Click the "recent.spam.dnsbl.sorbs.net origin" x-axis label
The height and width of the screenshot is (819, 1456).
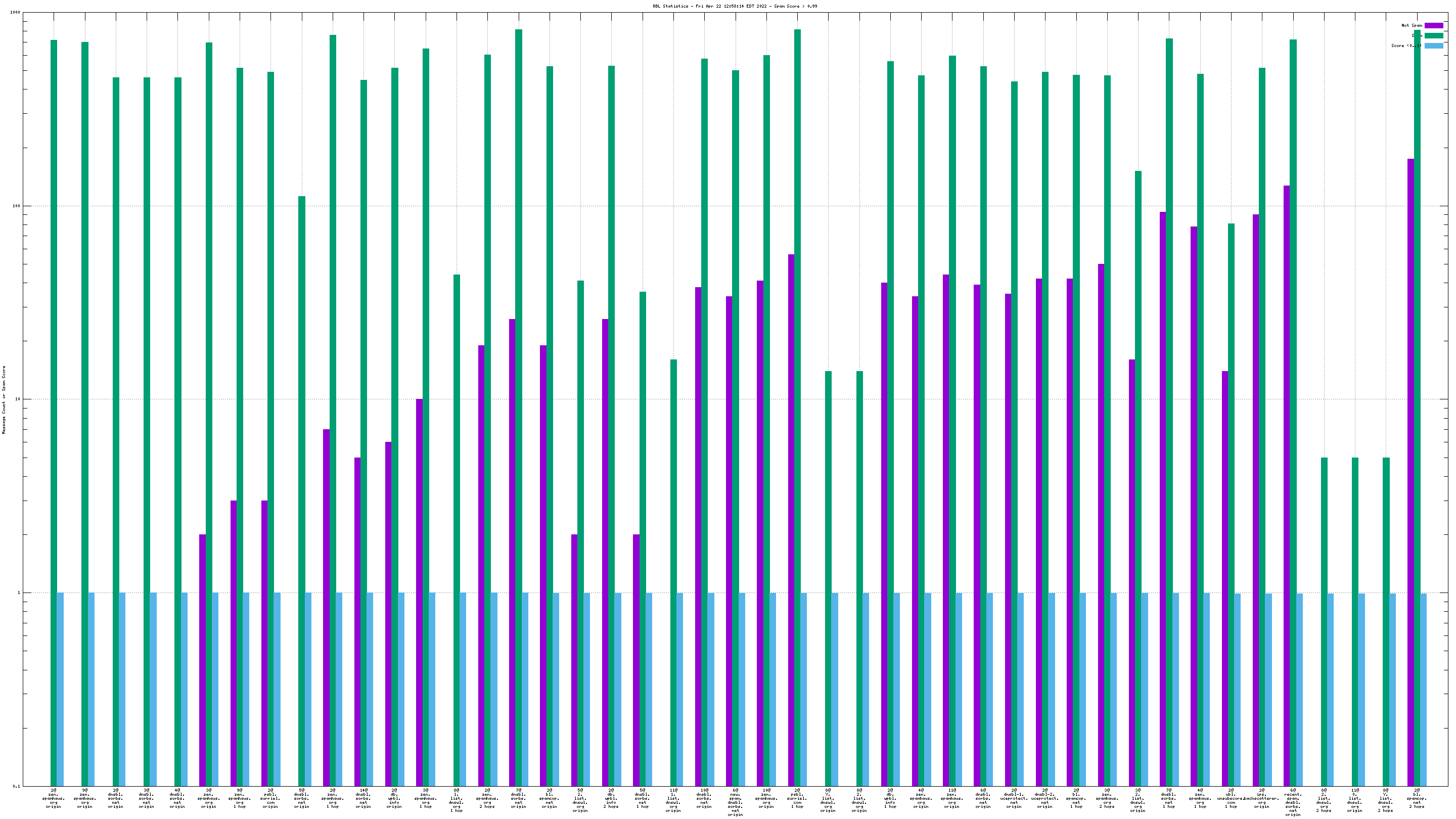point(1293,802)
